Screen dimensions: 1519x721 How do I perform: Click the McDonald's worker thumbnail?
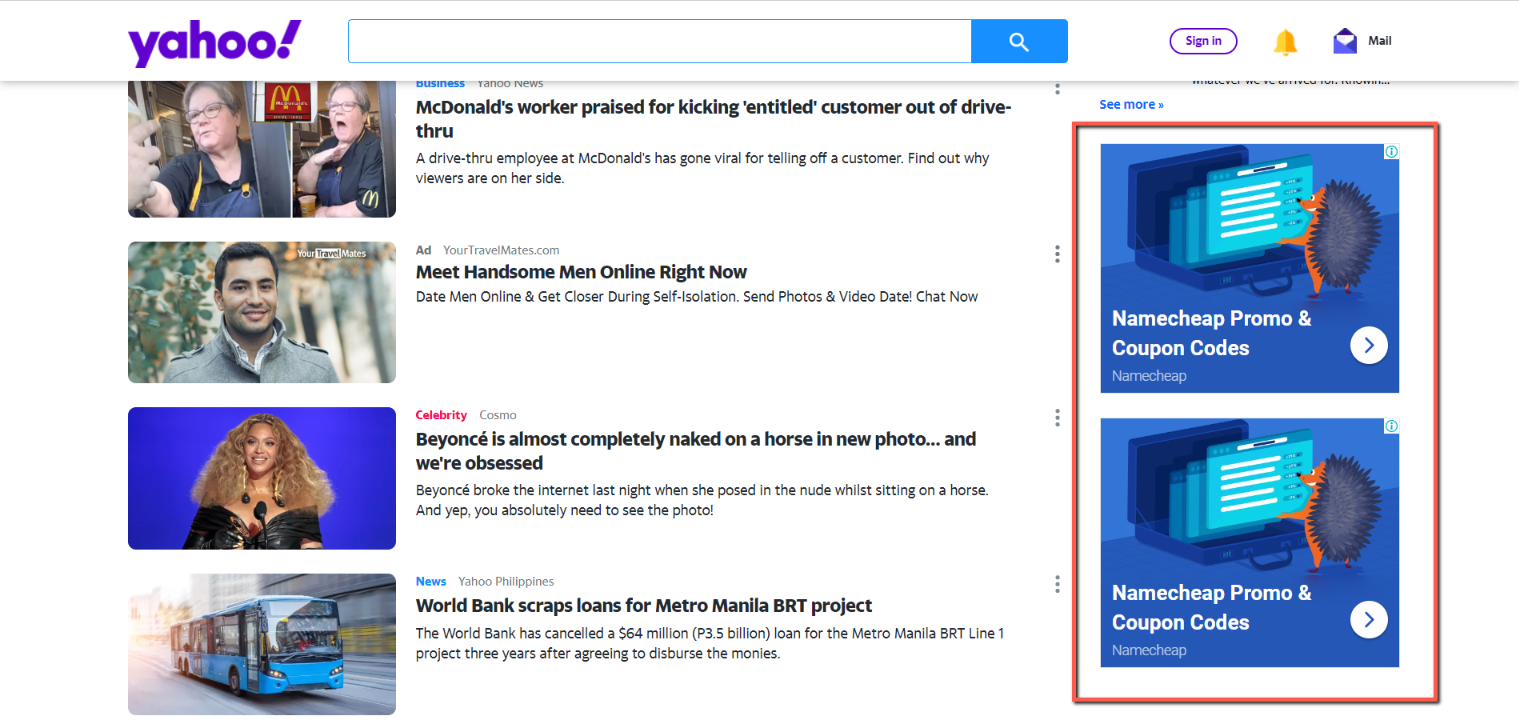(262, 149)
